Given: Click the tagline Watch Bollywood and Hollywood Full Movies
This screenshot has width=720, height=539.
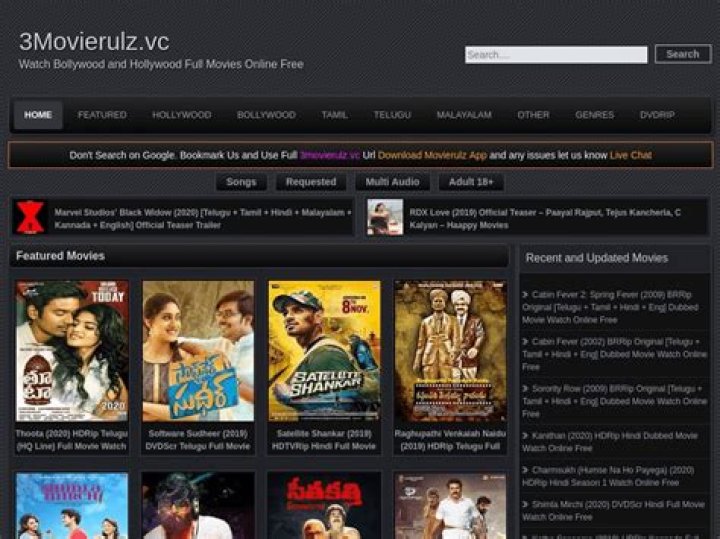Looking at the screenshot, I should [x=161, y=64].
